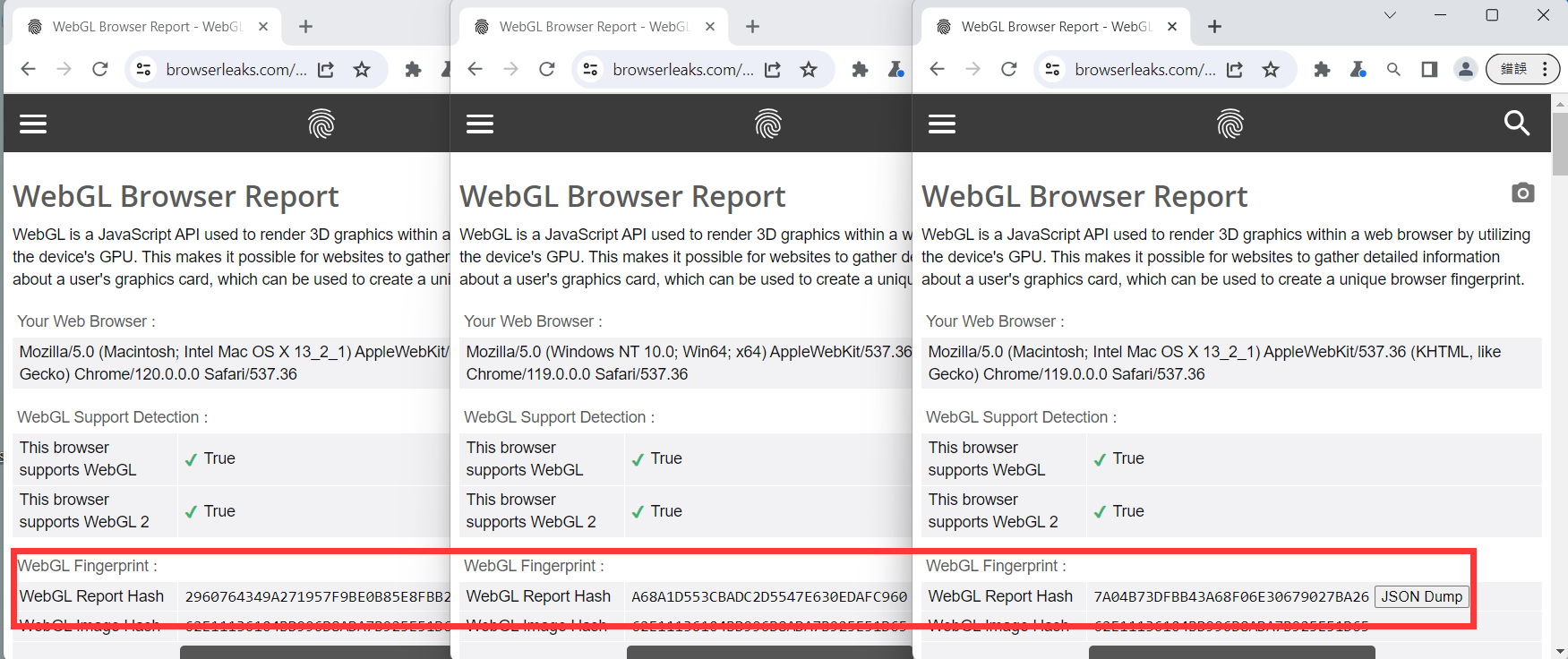The image size is (1568, 659).
Task: Close the WebGL Browser Report tab in the left window
Action: pos(263,27)
